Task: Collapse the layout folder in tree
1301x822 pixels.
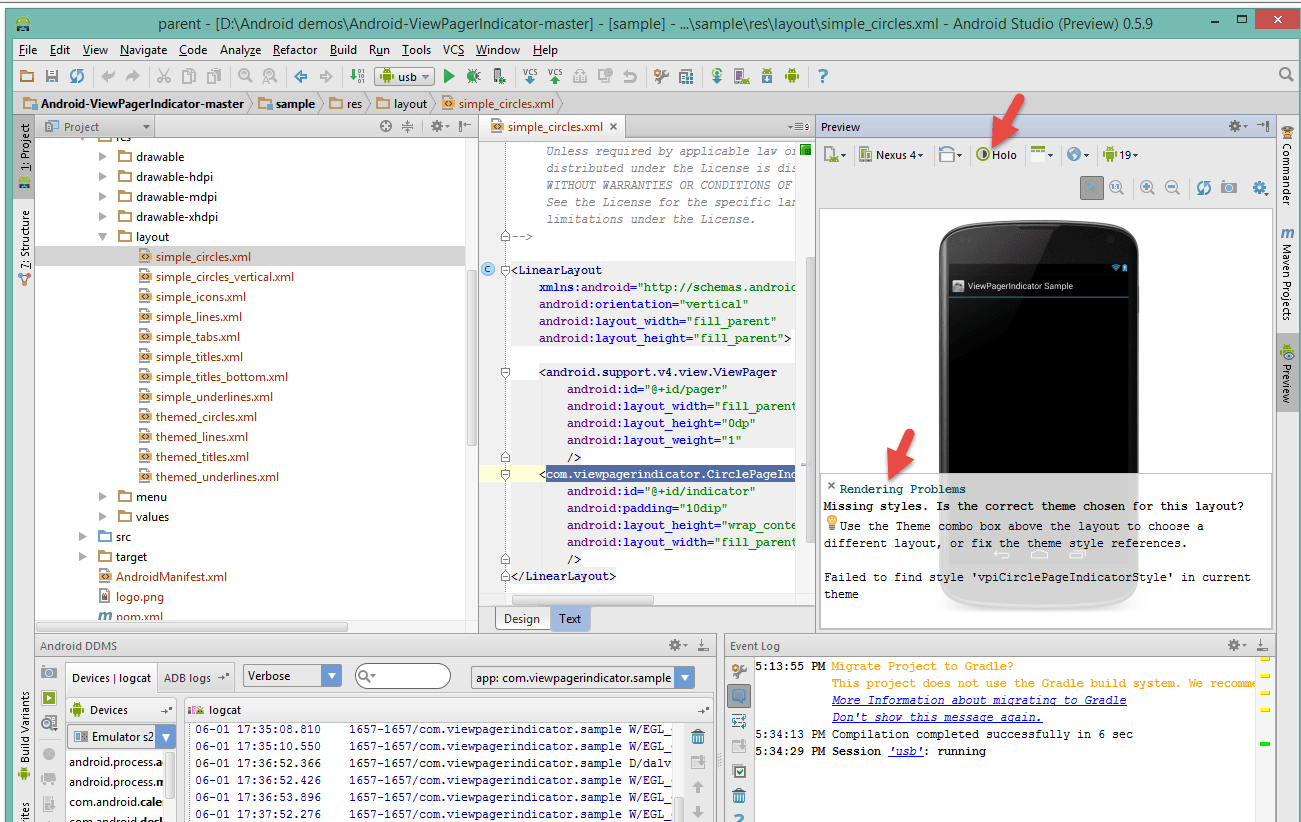Action: pyautogui.click(x=103, y=237)
